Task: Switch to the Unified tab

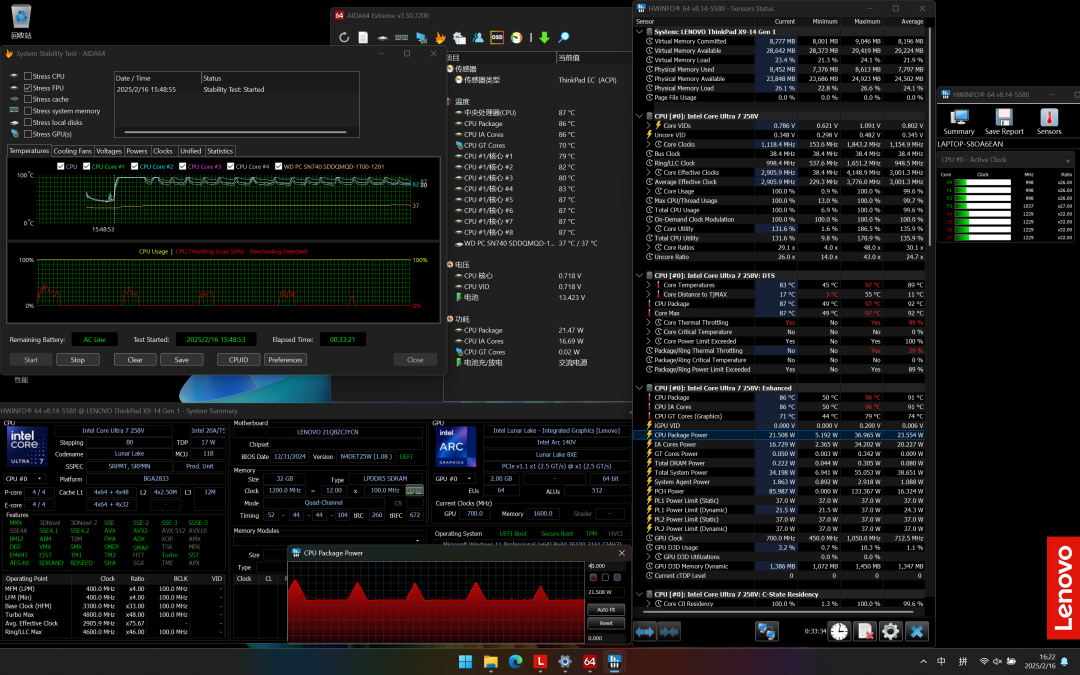Action: pyautogui.click(x=190, y=151)
